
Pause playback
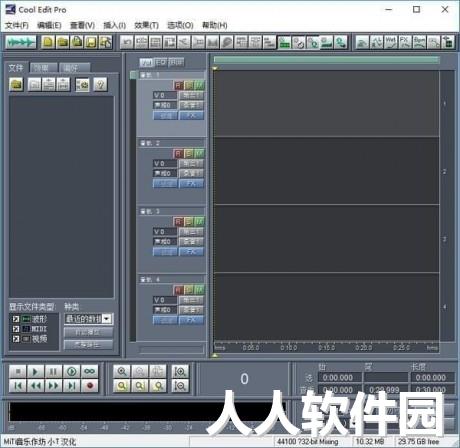(x=53, y=371)
